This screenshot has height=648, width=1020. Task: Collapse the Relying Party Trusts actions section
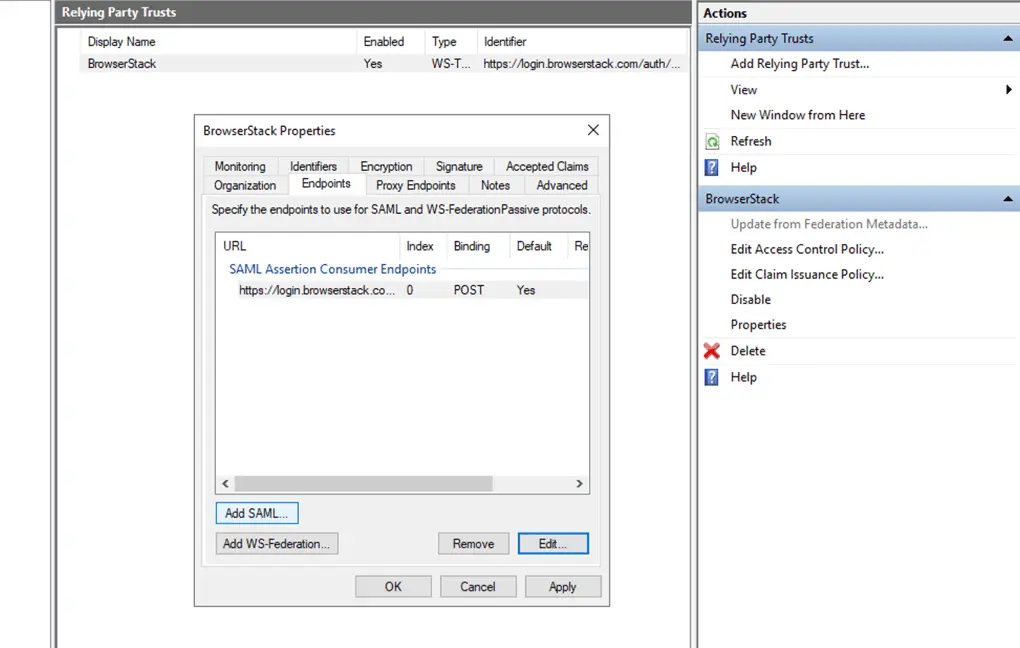click(1008, 39)
